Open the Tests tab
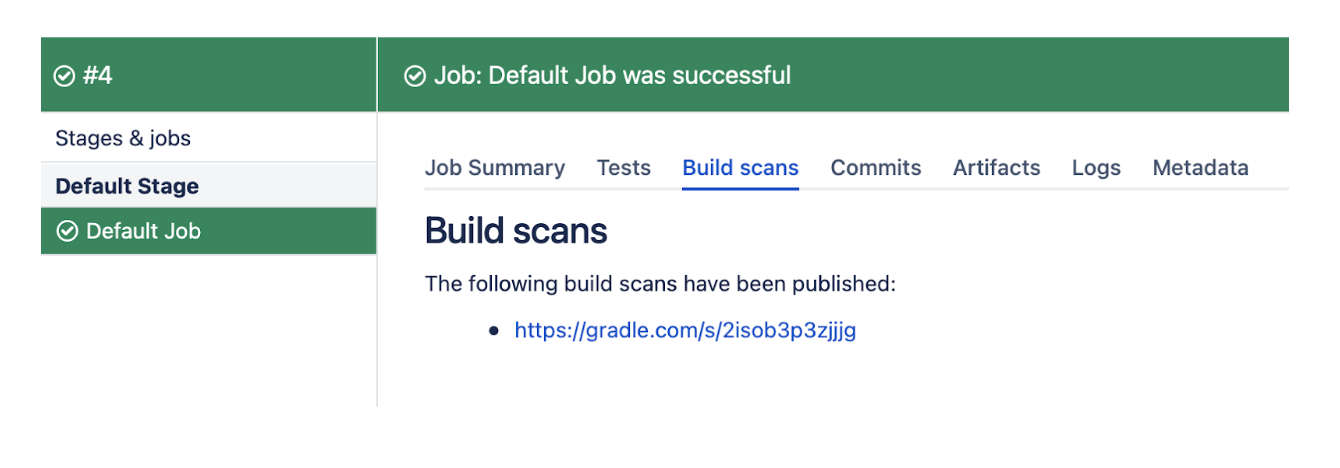This screenshot has height=468, width=1340. (624, 168)
